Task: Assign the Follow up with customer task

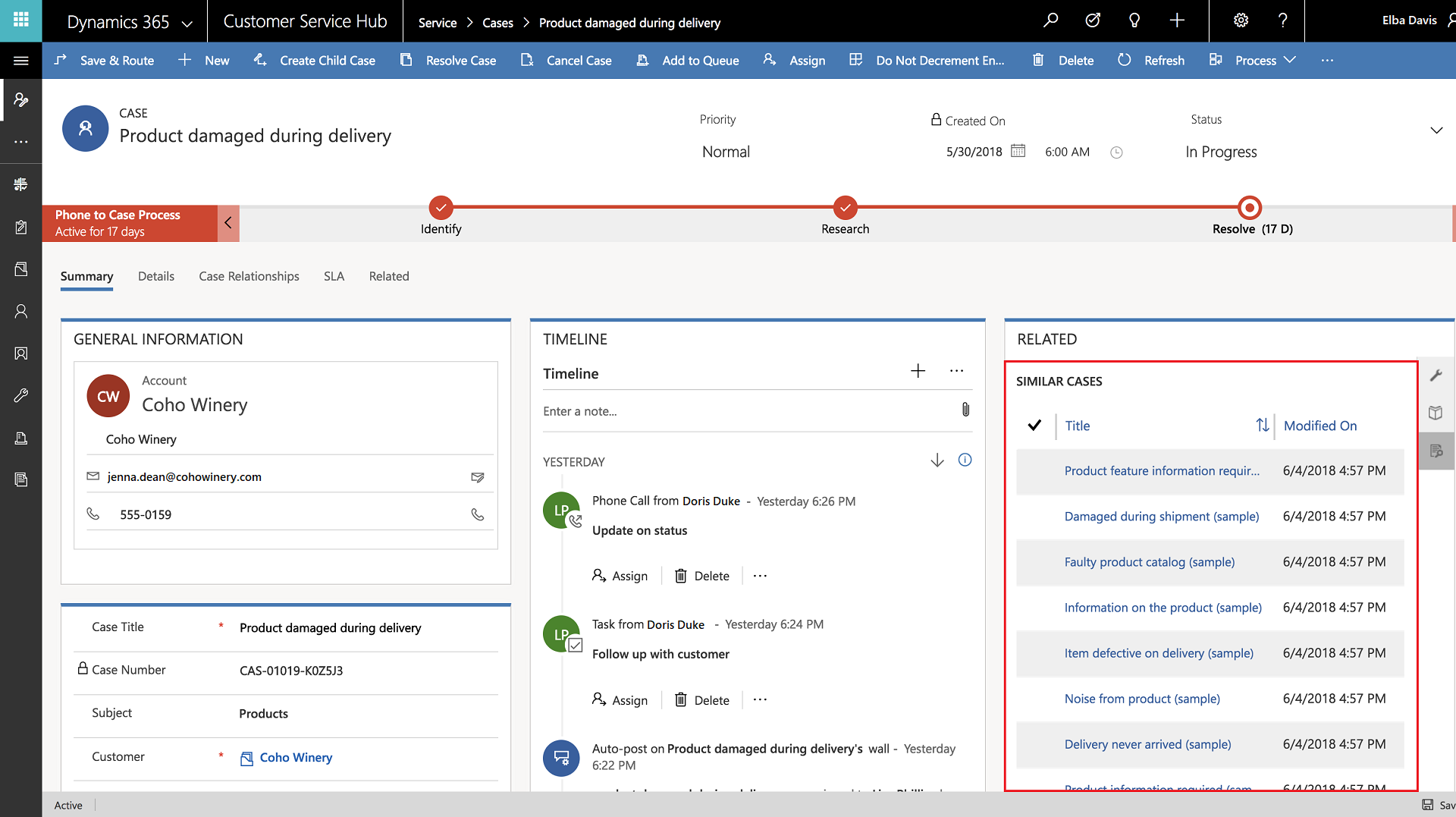Action: 620,700
